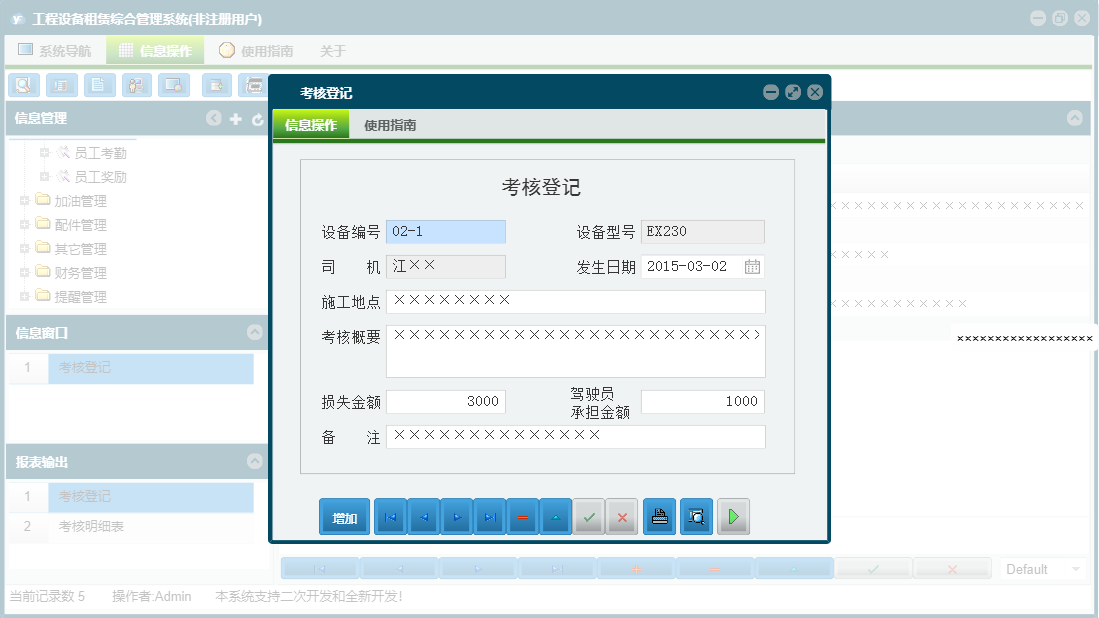Cancel edits with the red X button
1099x618 pixels.
[x=622, y=517]
